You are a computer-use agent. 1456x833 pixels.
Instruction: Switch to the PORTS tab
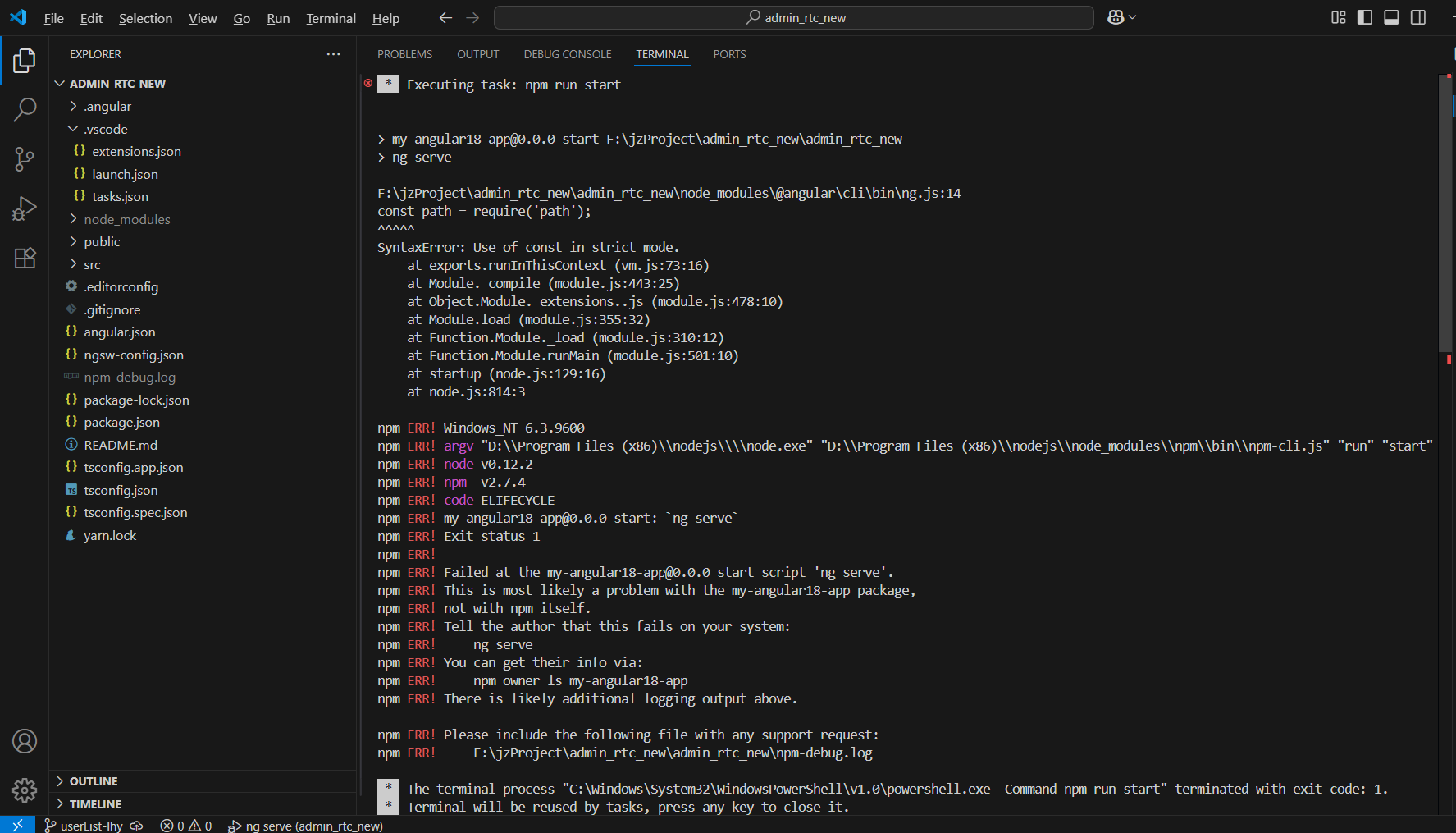pyautogui.click(x=729, y=54)
